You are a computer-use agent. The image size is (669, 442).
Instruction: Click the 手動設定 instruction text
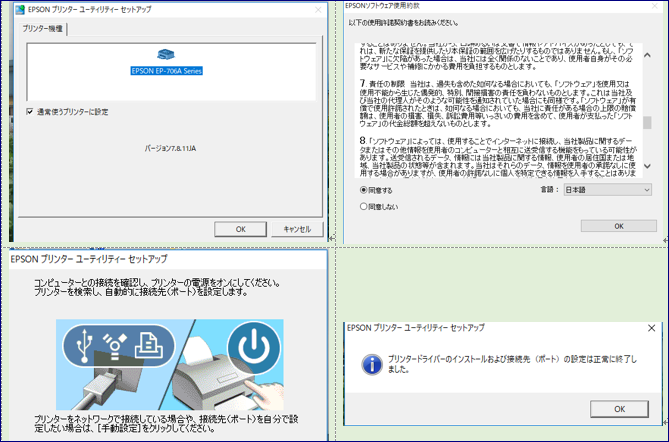(166, 423)
